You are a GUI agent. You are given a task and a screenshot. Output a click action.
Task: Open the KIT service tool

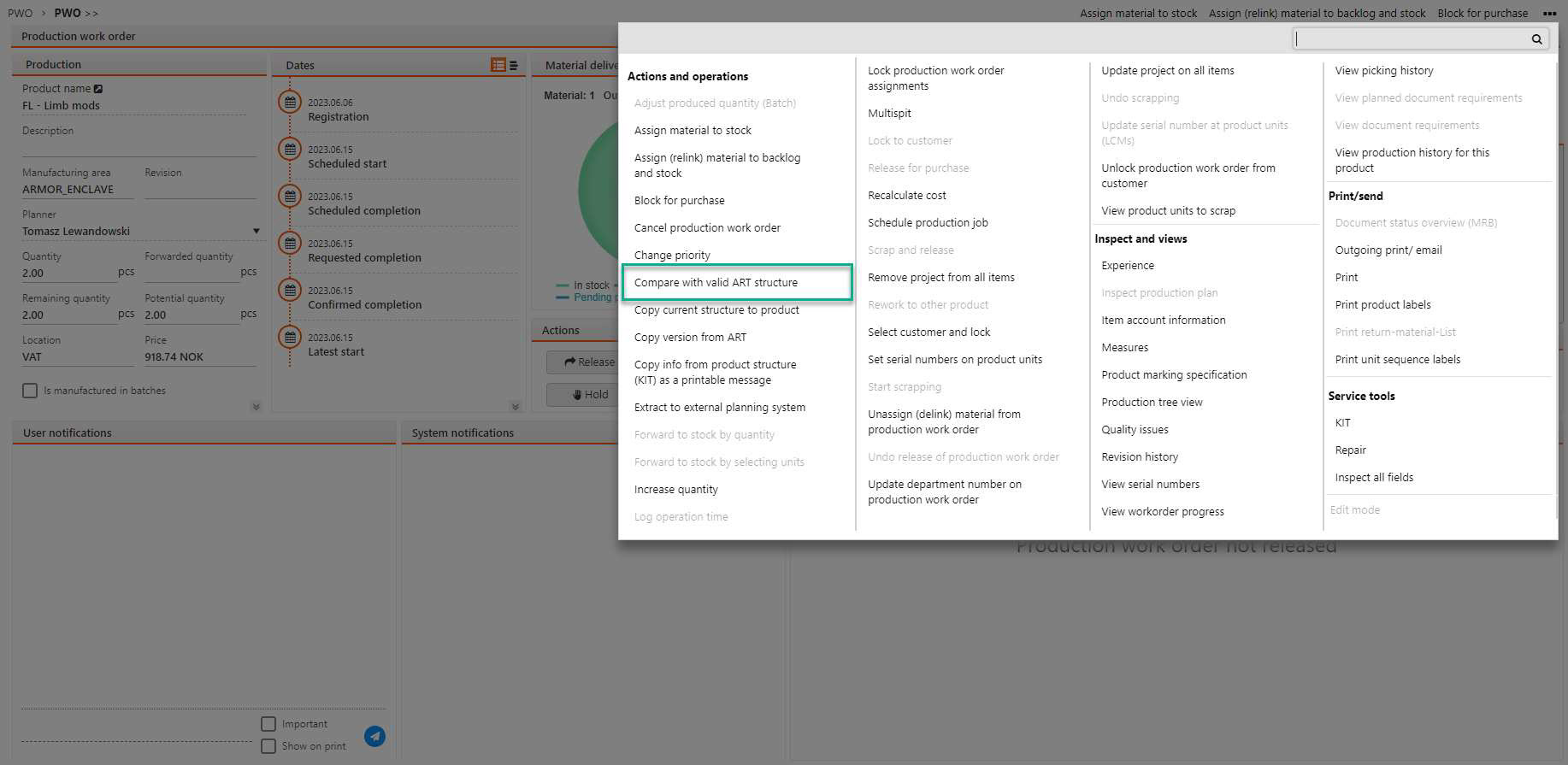click(1342, 423)
